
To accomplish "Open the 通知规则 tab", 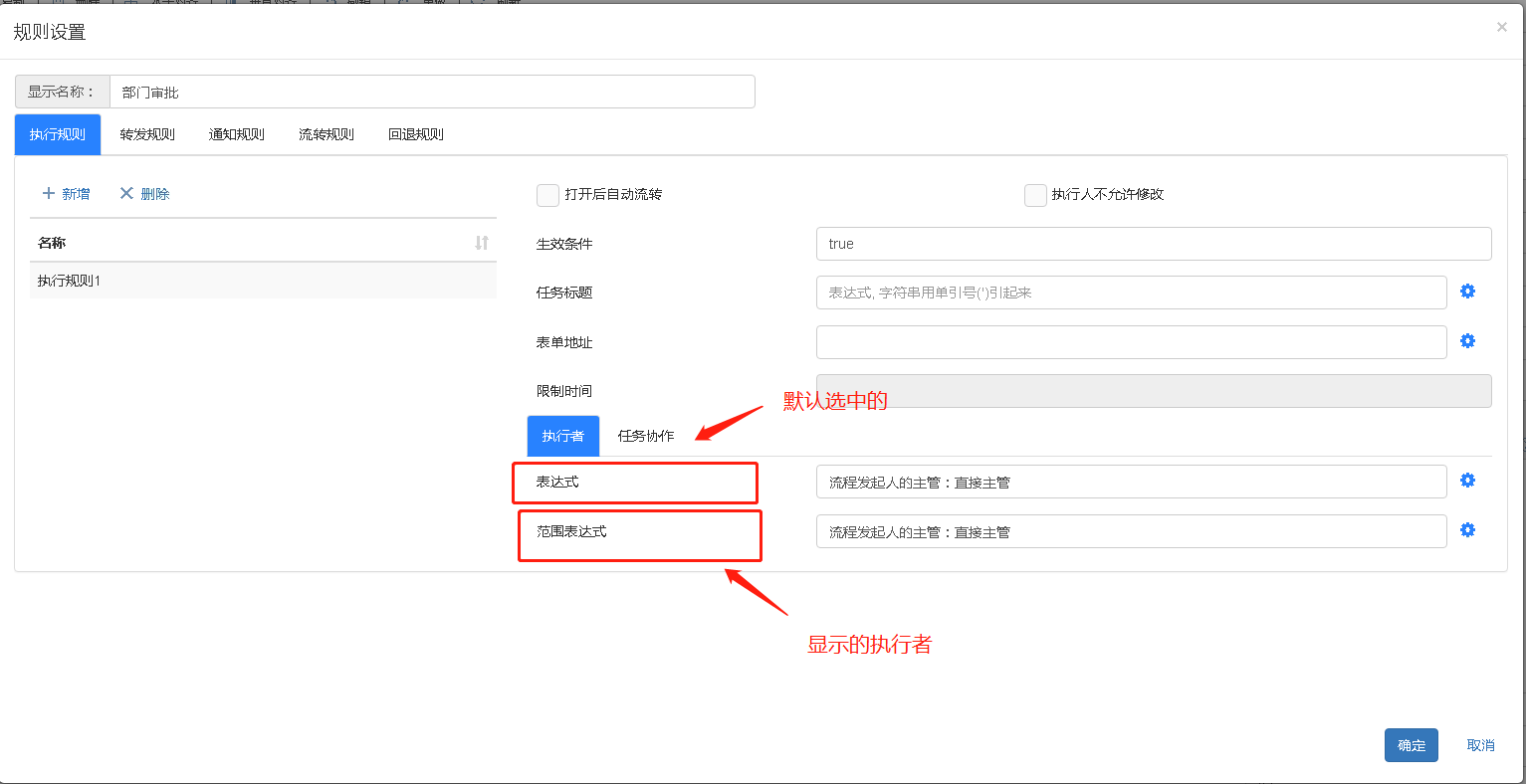I will pyautogui.click(x=237, y=134).
